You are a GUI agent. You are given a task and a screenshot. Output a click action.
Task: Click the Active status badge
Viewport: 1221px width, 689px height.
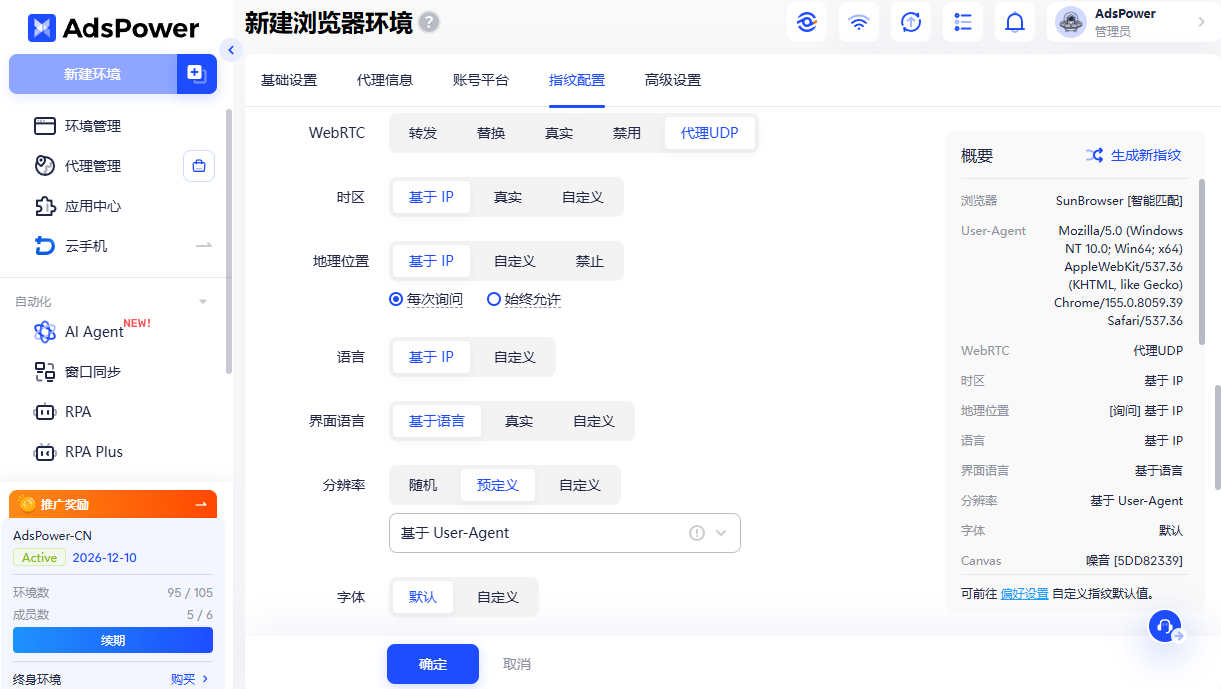point(40,557)
